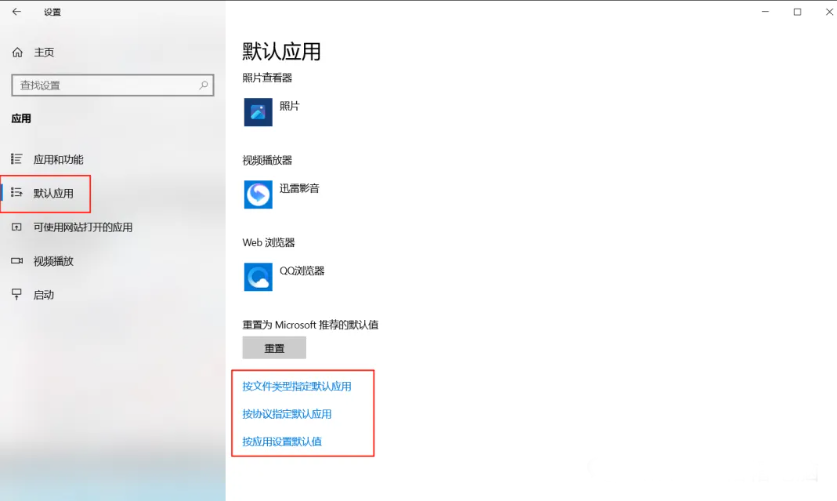Click the 启动 sidebar icon
This screenshot has height=501, width=837.
tap(17, 295)
